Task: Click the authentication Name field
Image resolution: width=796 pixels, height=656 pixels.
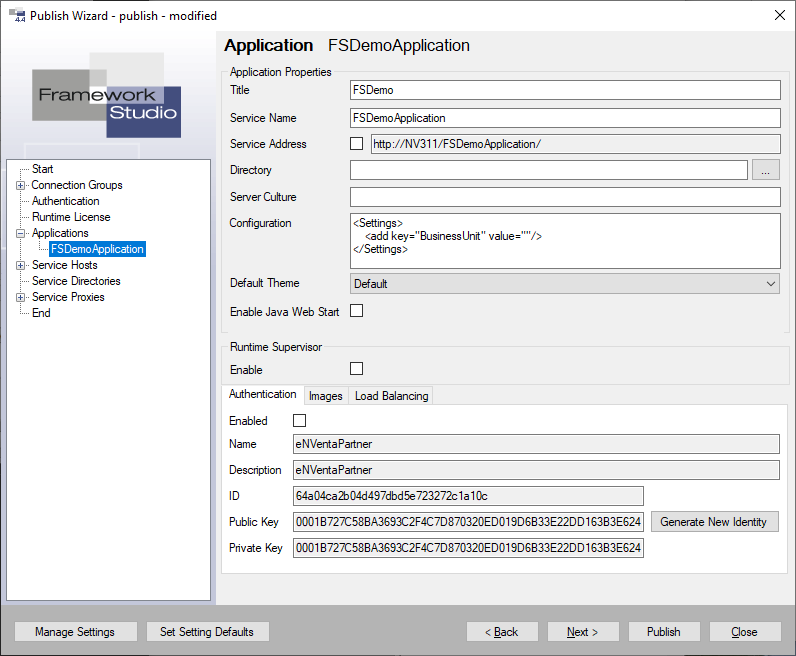Action: click(x=536, y=444)
